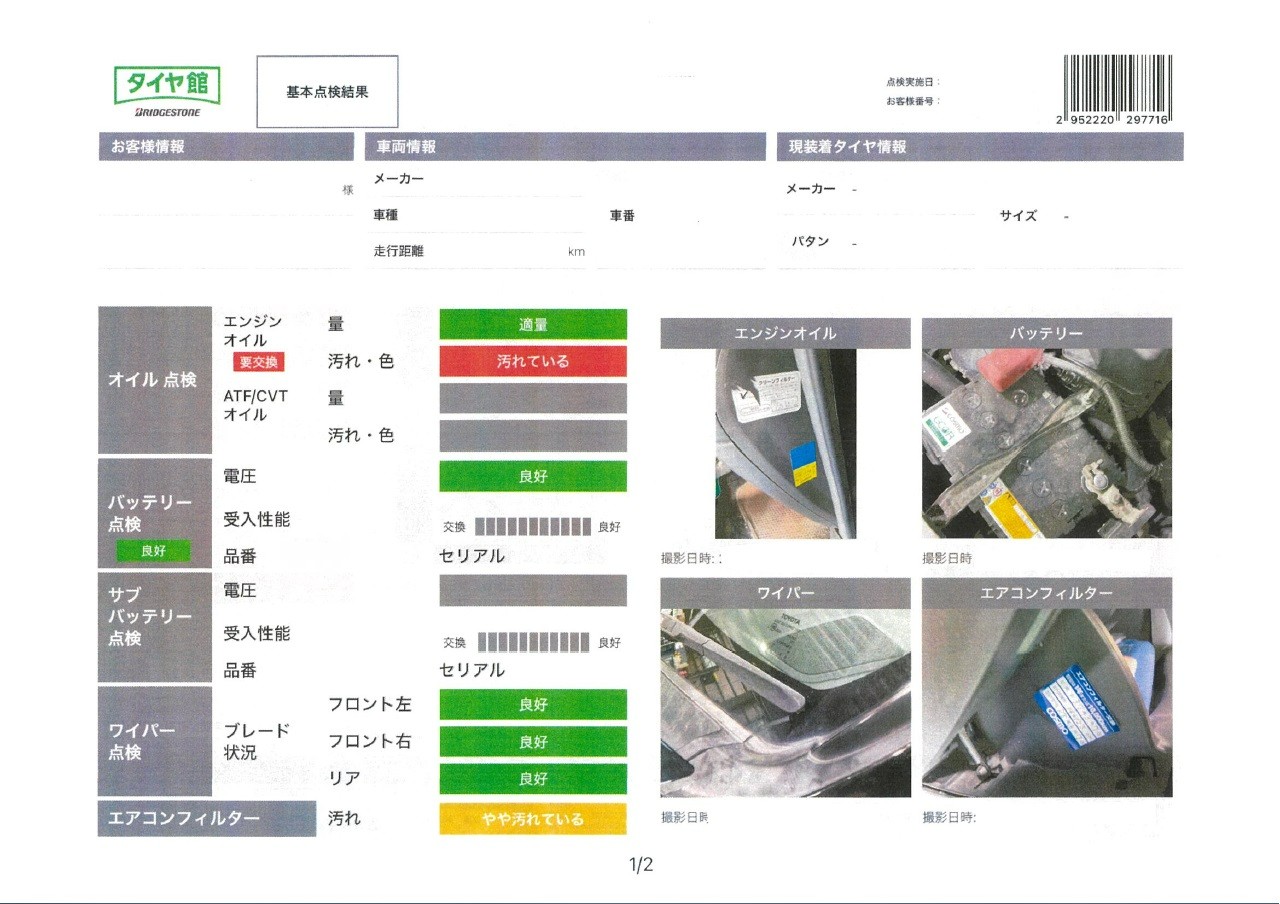Click the sub battery 受入性能 gauge bar
The height and width of the screenshot is (904, 1280).
[x=533, y=642]
